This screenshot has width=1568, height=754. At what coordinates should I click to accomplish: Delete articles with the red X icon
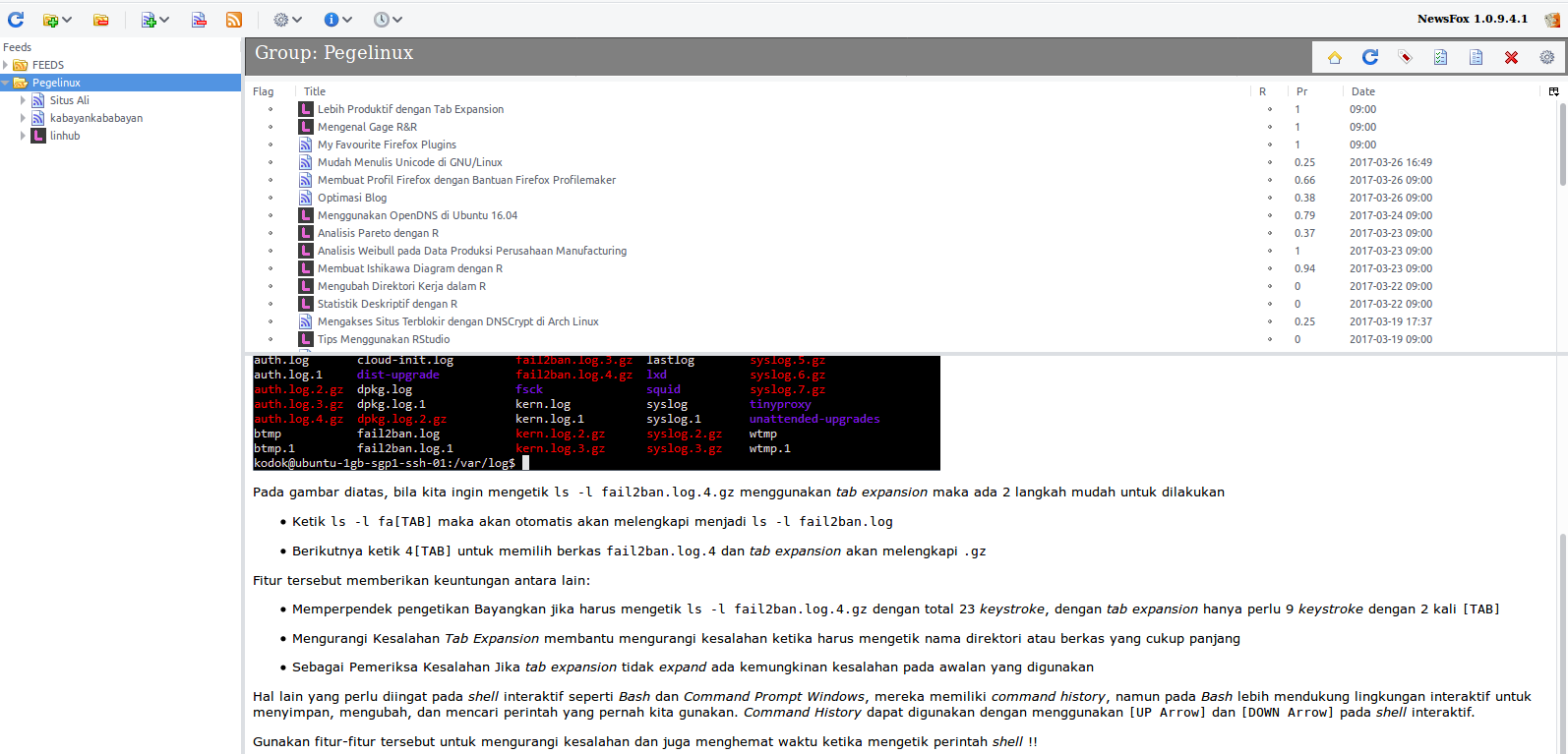[x=1511, y=58]
